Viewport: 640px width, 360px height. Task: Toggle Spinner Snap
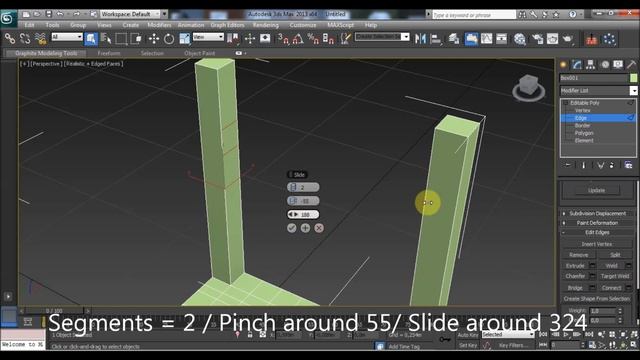328,39
